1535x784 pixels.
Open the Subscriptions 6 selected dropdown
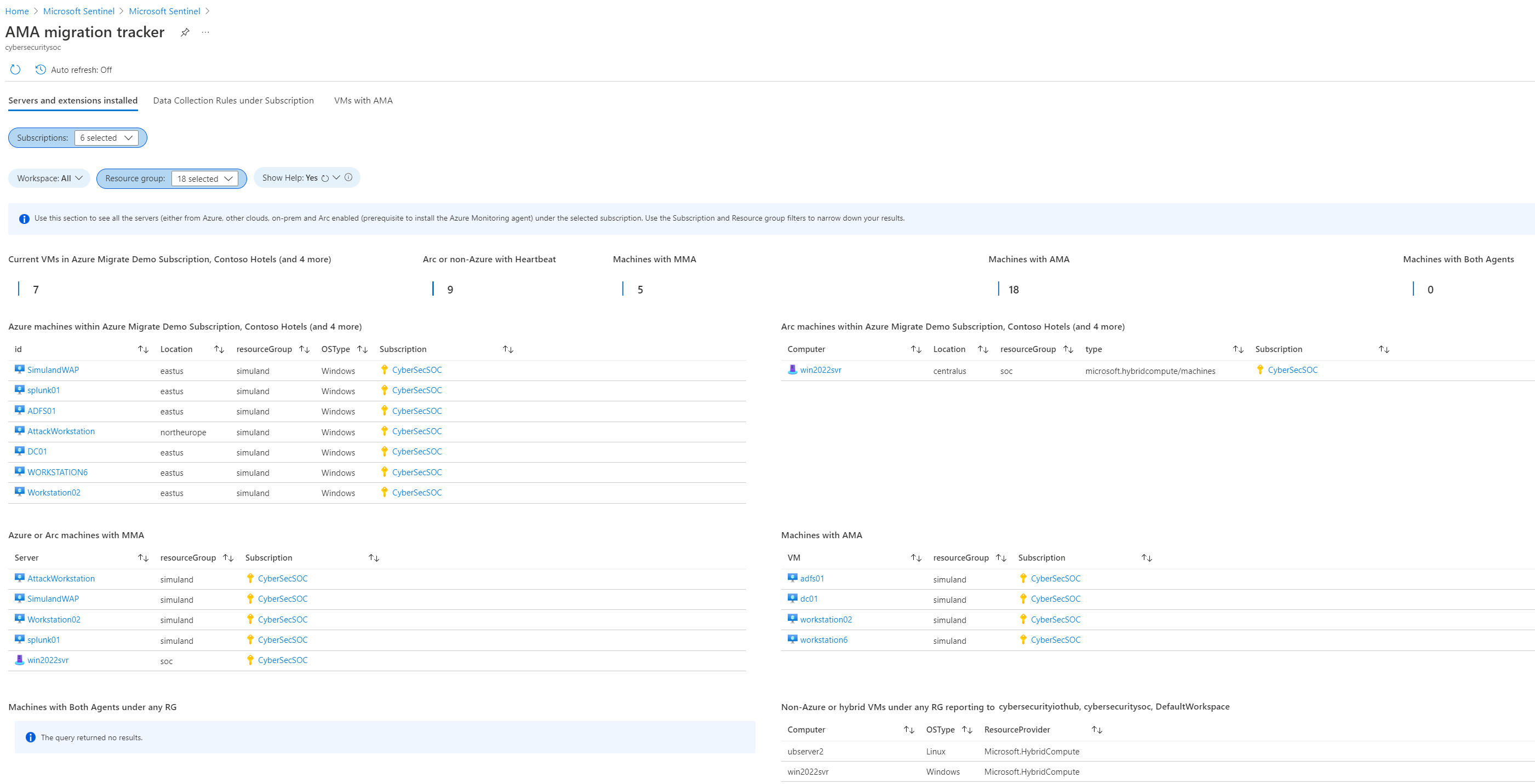(x=107, y=137)
